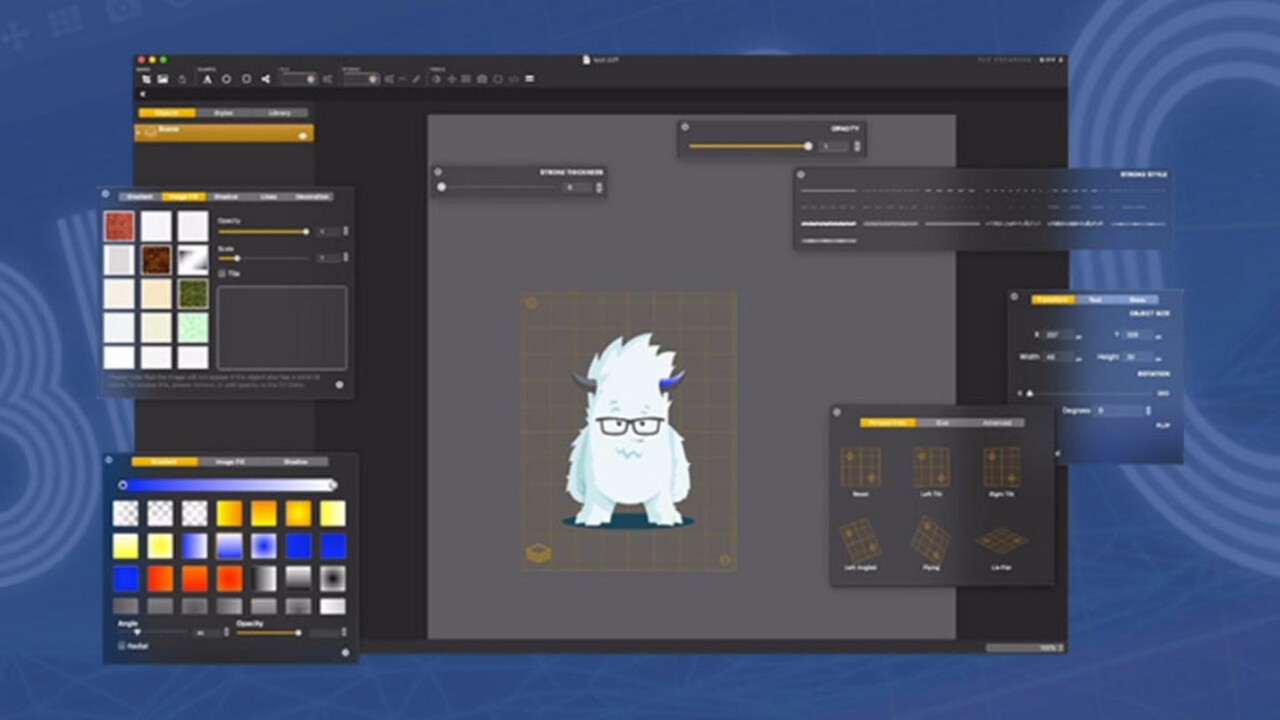Choose the brown rust texture swatch
Screen dimensions: 1280x720
point(156,260)
